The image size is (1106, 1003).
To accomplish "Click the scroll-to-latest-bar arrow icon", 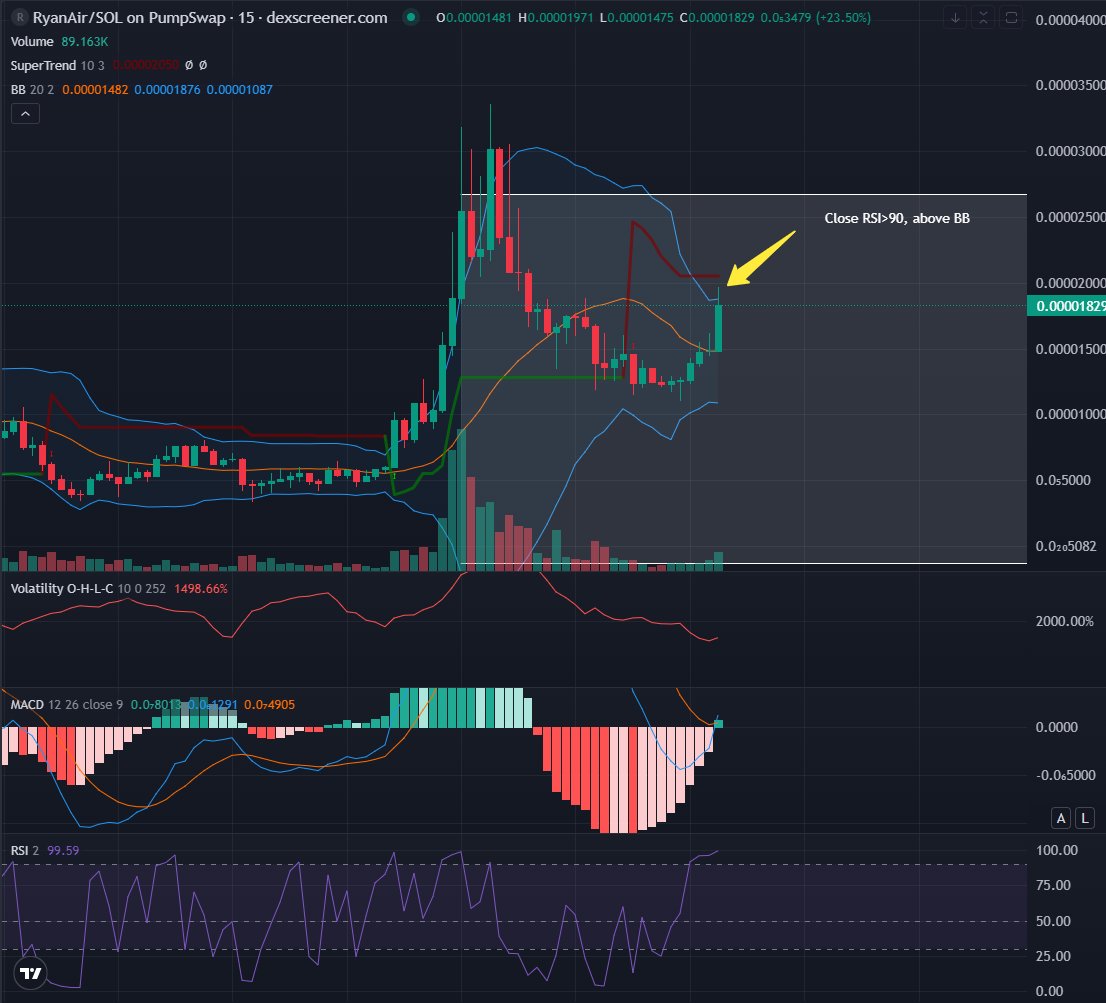I will pyautogui.click(x=955, y=18).
